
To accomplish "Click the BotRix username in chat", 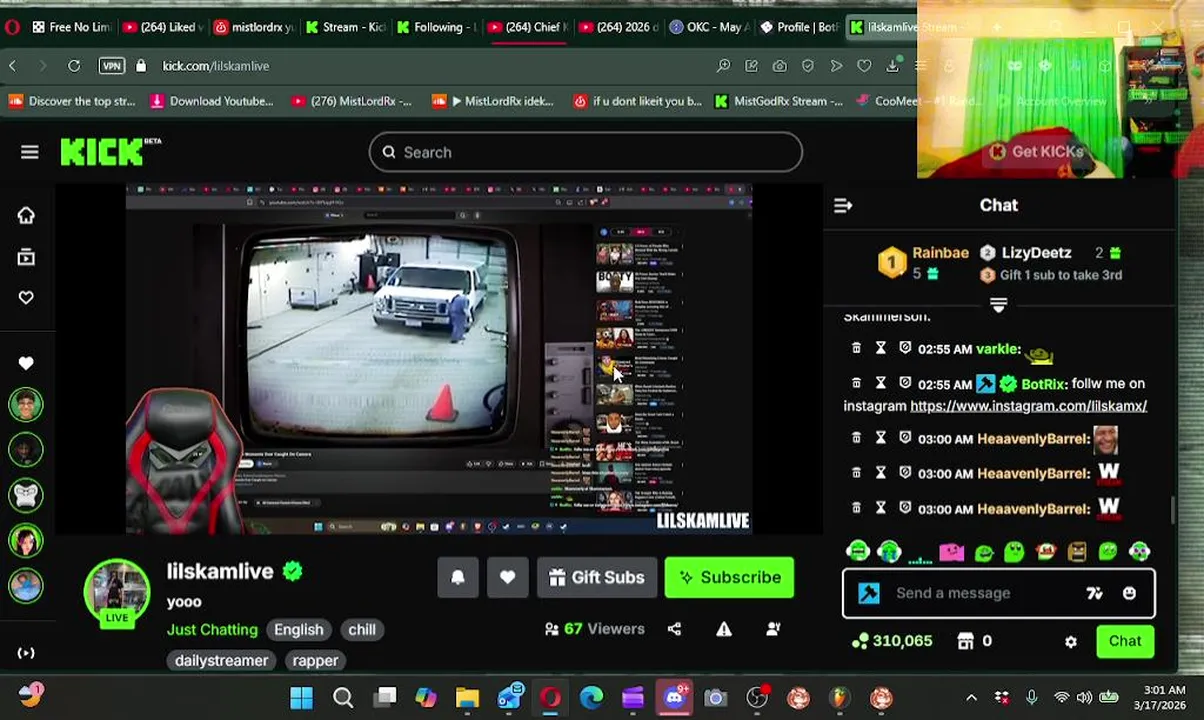I will click(1042, 384).
